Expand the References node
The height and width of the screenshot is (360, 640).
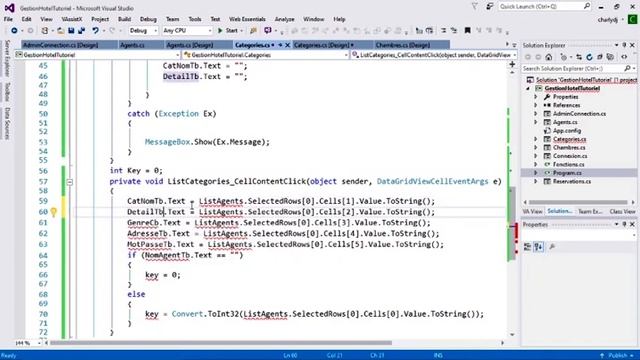pyautogui.click(x=536, y=105)
